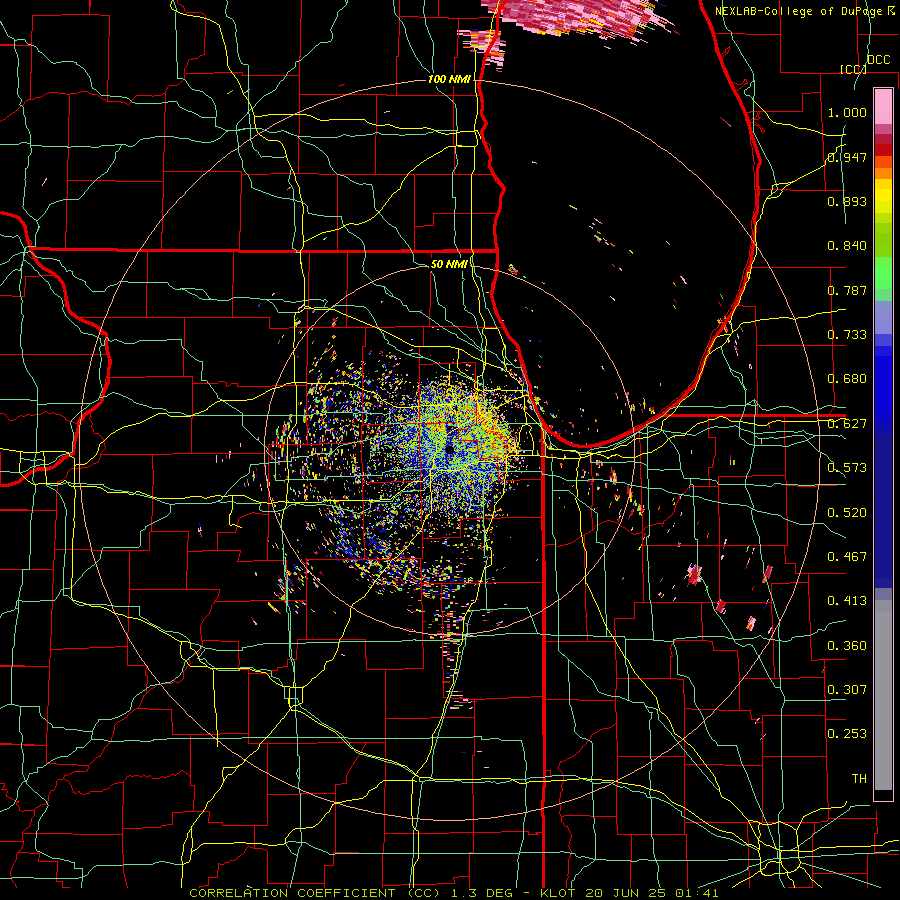Select the 0.573 scale value

pyautogui.click(x=847, y=468)
